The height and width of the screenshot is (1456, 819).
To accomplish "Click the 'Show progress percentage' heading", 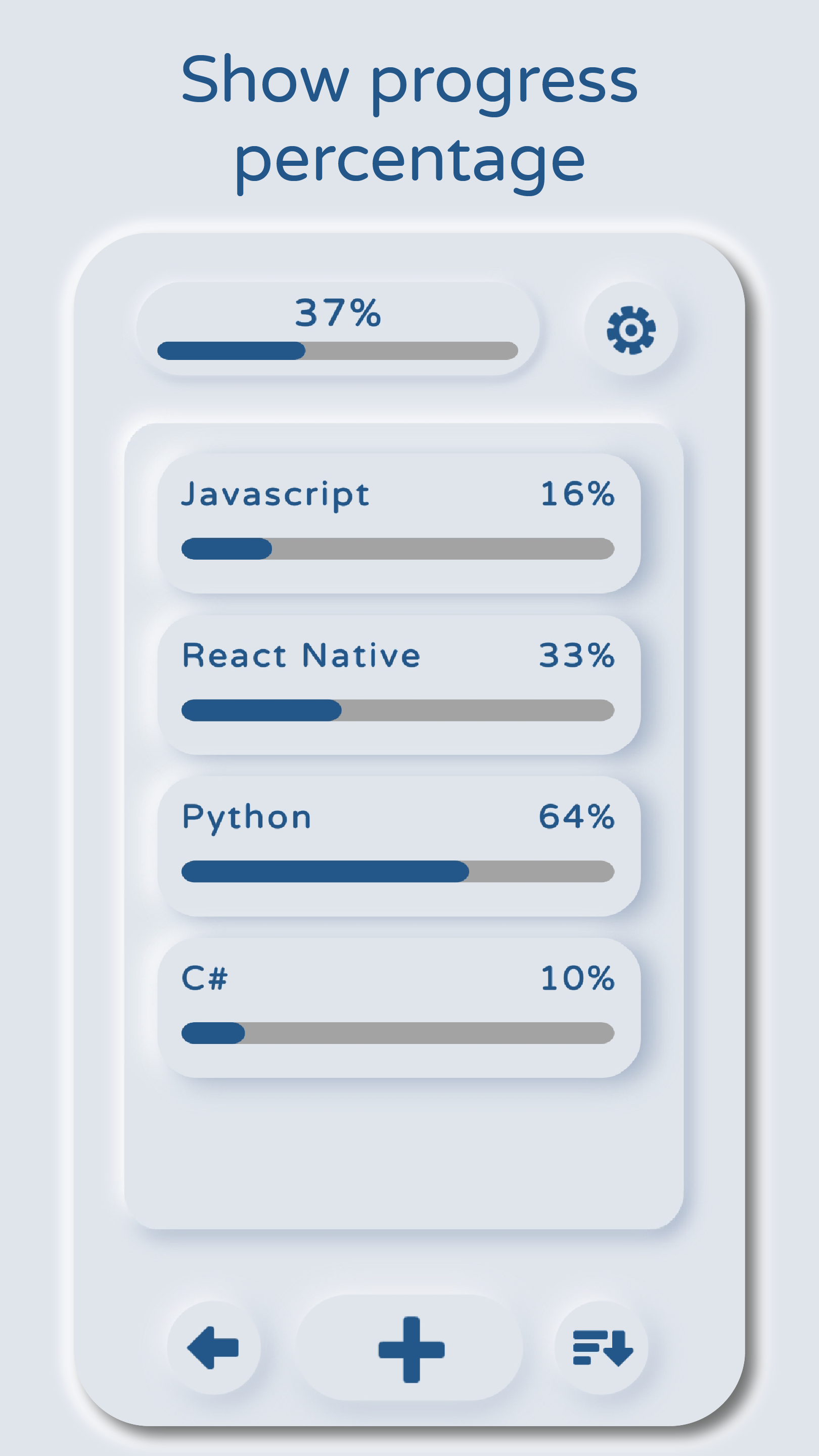I will [409, 119].
